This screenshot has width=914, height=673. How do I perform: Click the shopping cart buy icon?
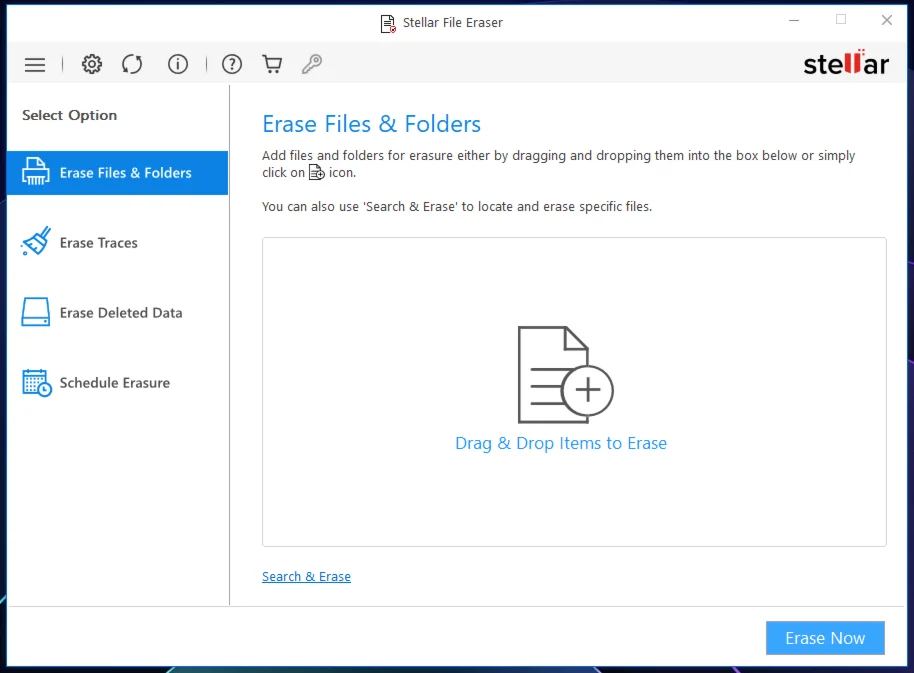[x=272, y=65]
